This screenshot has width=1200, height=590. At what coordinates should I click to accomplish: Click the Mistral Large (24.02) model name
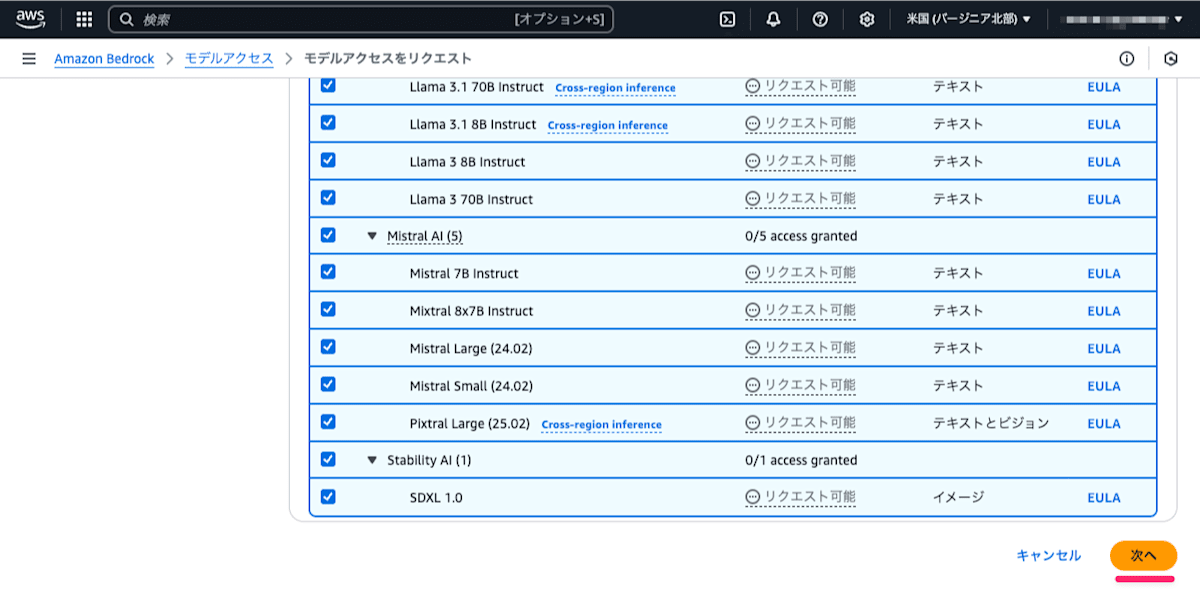coord(471,349)
